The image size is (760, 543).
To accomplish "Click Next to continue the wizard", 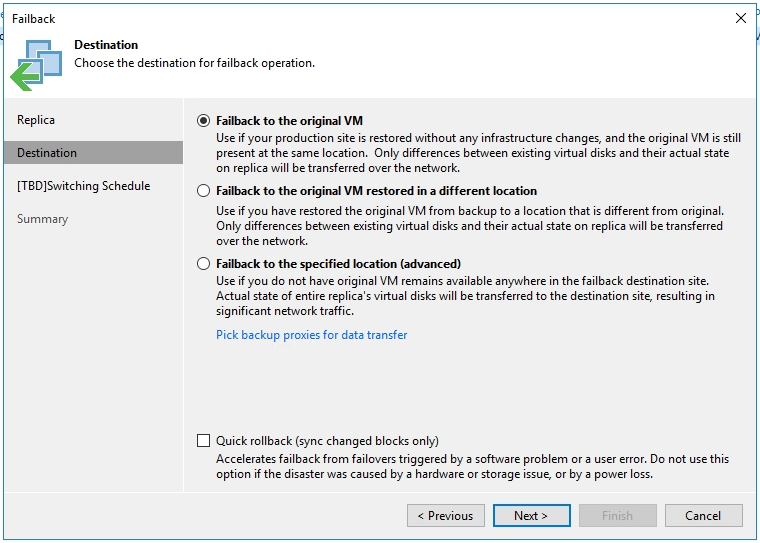I will (x=531, y=515).
